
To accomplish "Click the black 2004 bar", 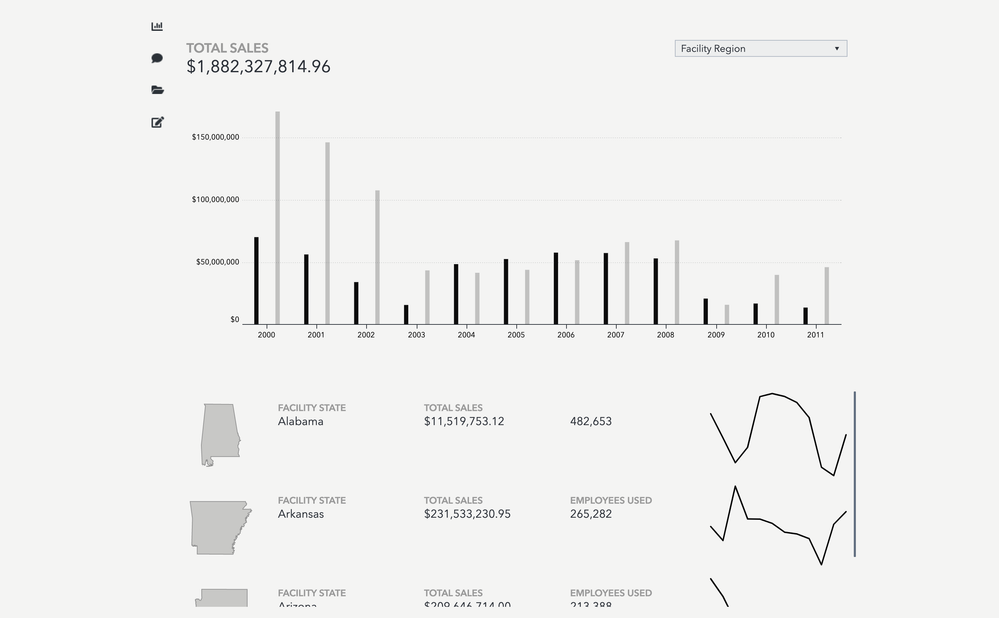I will tap(456, 294).
